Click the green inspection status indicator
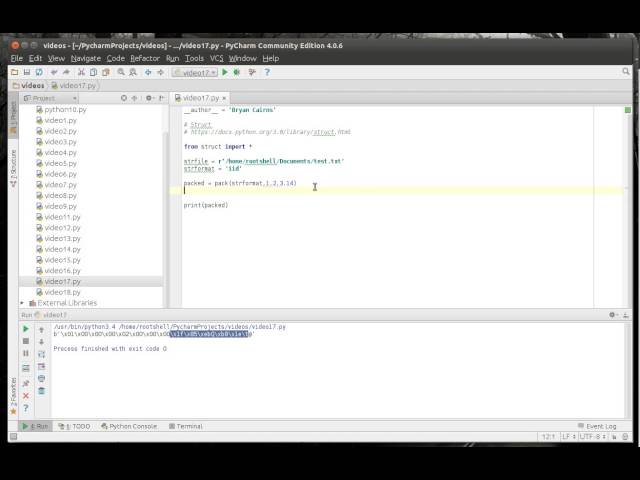The height and width of the screenshot is (480, 640). [x=628, y=110]
